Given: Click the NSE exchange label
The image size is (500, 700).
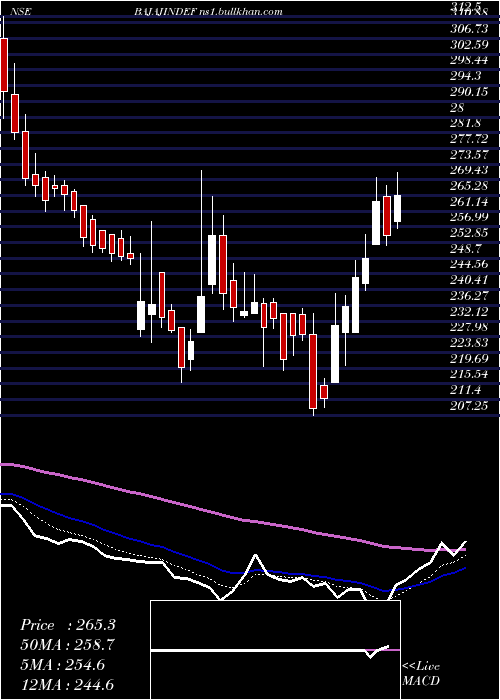Looking at the screenshot, I should [x=21, y=12].
